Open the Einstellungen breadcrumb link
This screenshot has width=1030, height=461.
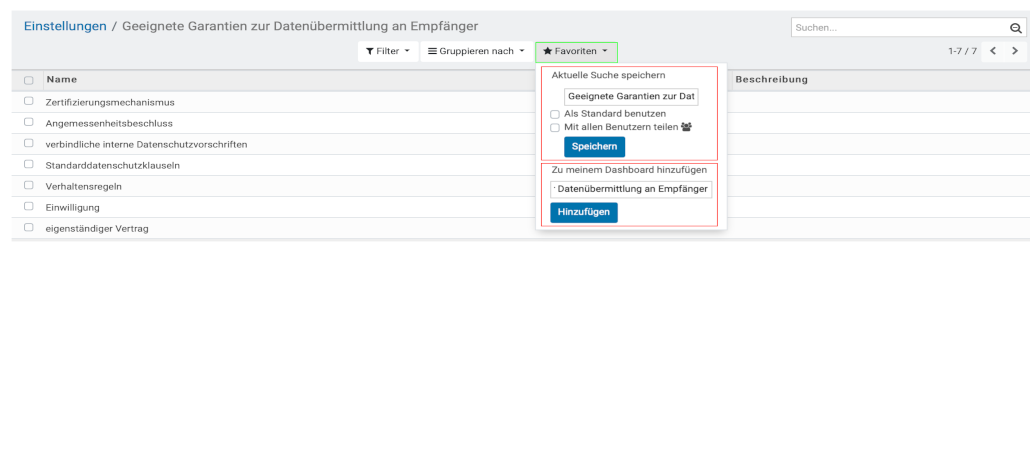pos(65,26)
